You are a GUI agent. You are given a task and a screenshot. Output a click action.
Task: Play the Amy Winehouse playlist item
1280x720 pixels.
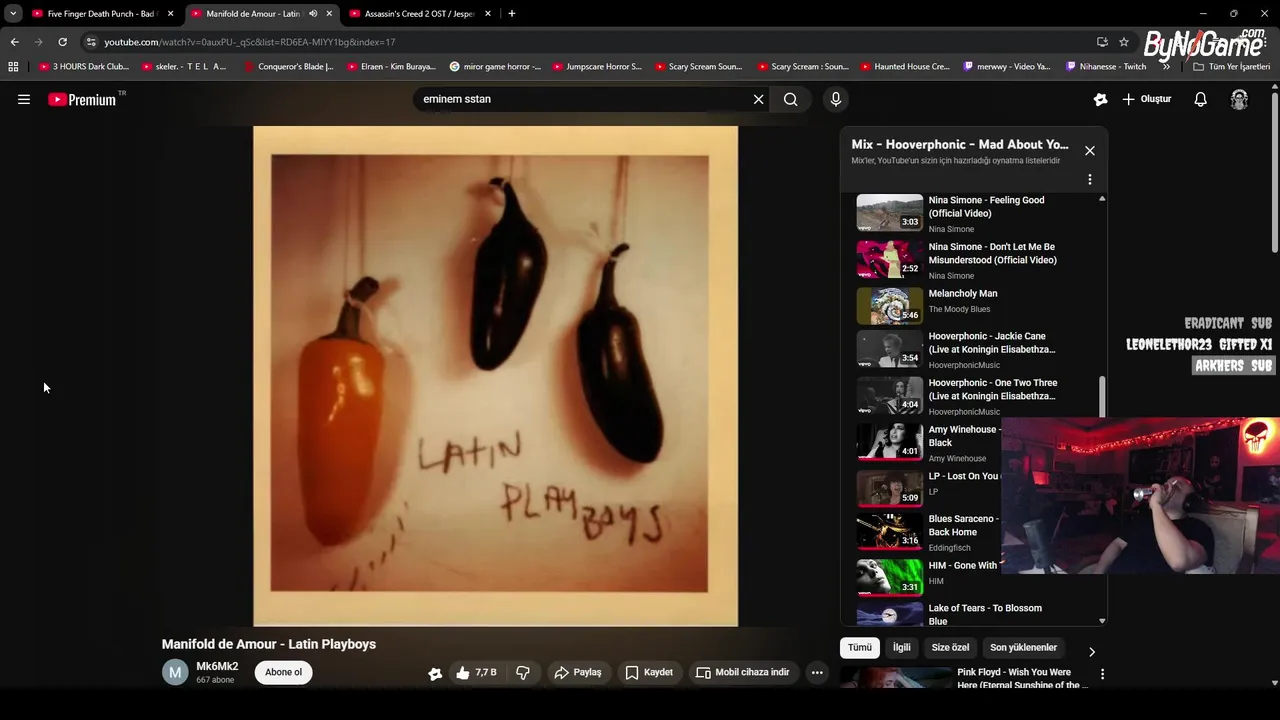[x=928, y=443]
